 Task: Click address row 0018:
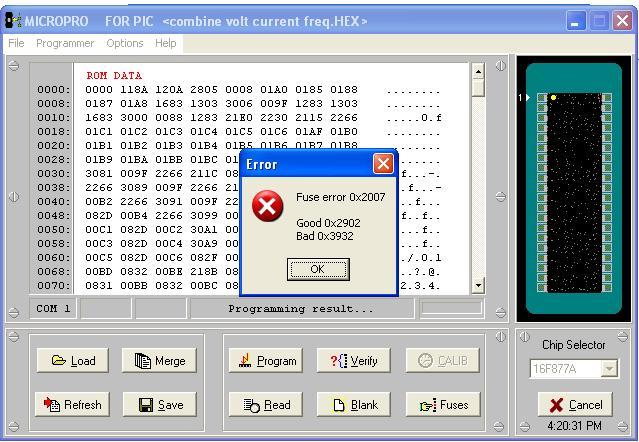pos(54,132)
